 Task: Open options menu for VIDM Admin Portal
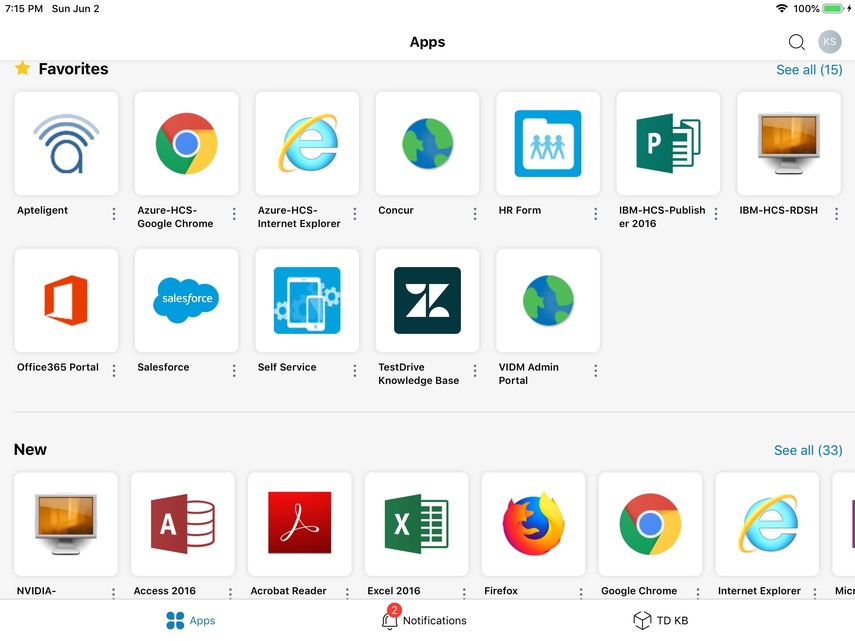595,371
